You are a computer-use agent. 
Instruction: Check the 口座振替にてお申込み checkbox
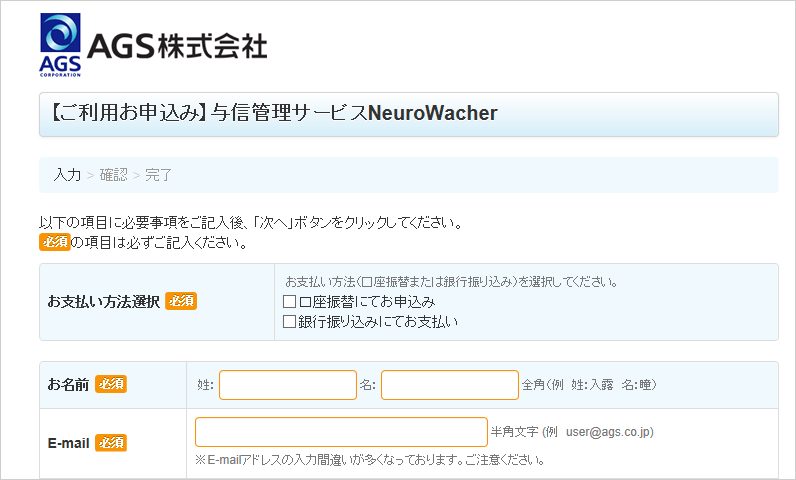[290, 302]
